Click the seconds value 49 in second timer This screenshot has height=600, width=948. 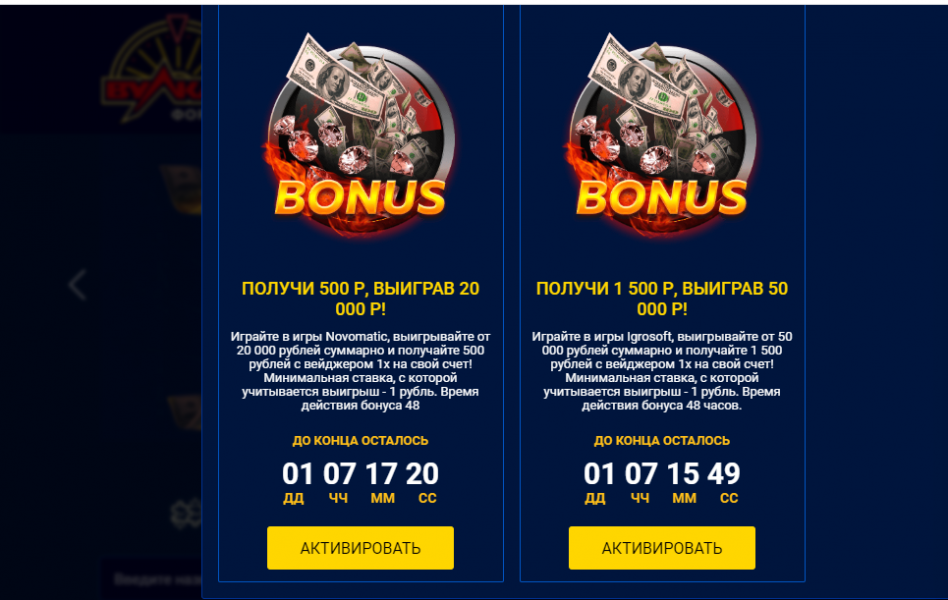[724, 474]
